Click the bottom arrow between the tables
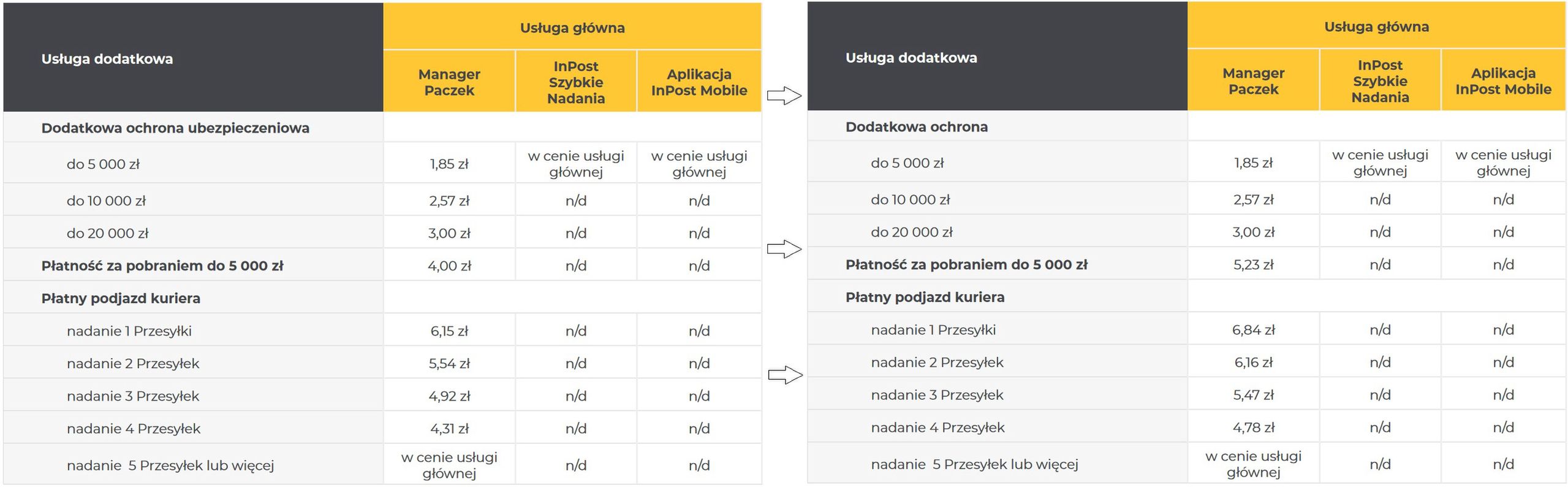The height and width of the screenshot is (487, 1568). pos(785,375)
